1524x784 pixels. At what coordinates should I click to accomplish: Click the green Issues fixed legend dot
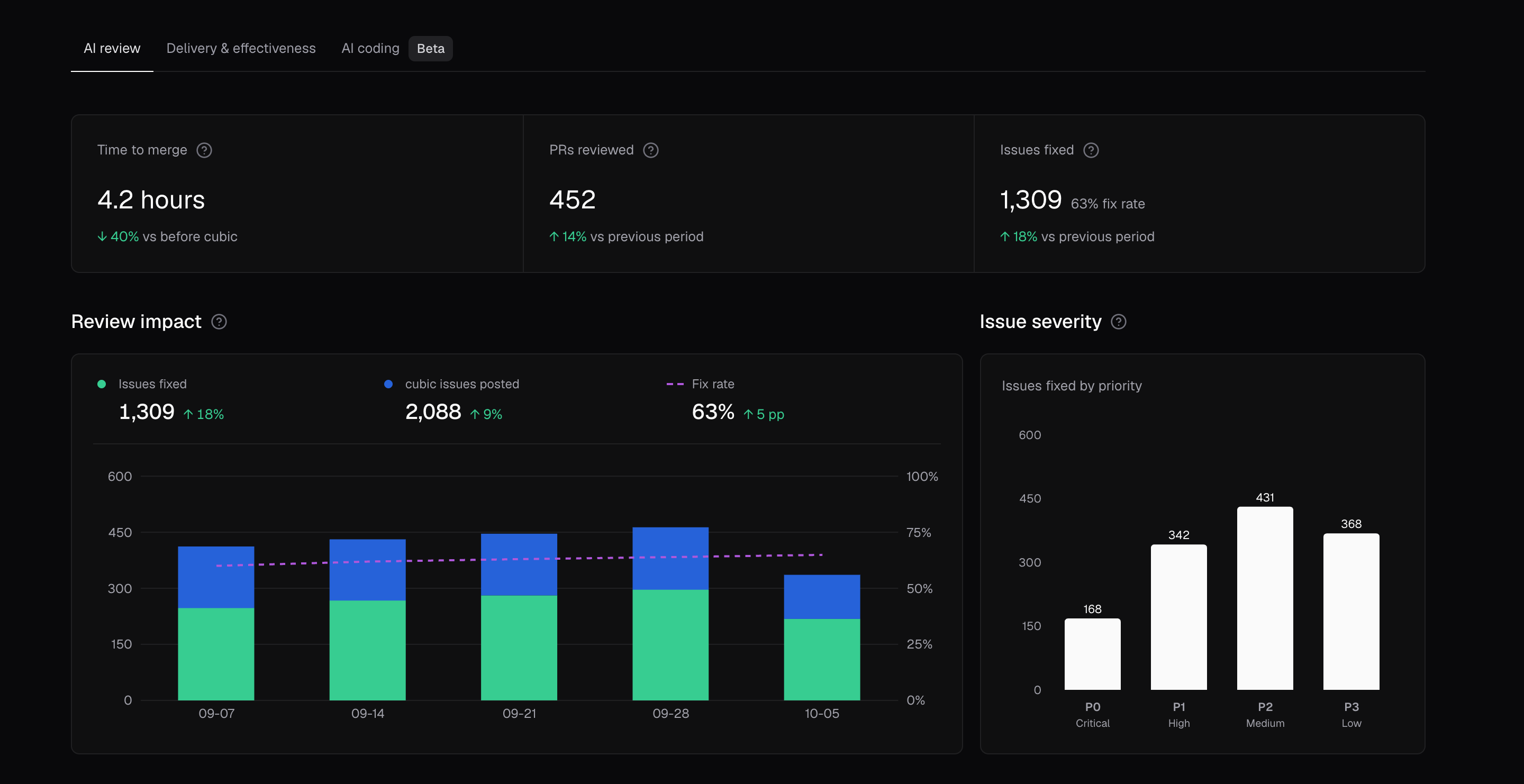pyautogui.click(x=102, y=384)
